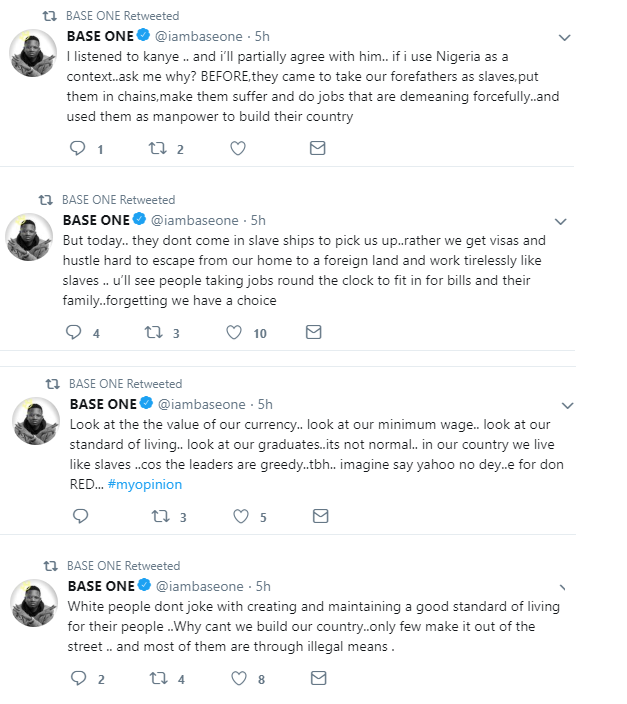Screen dimensions: 627x704
Task: Open the BASE ONE avatar on the last tweet
Action: coord(34,603)
